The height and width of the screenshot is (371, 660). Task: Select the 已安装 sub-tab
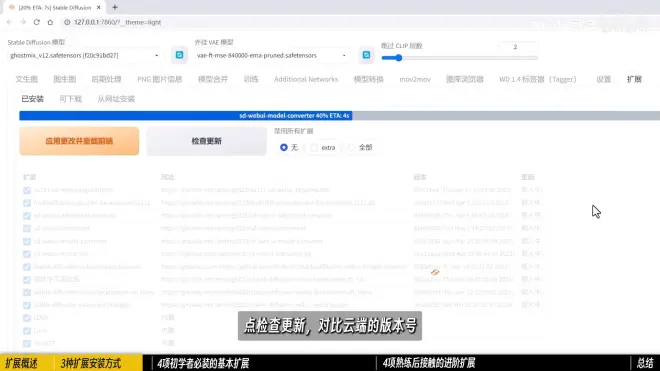[33, 99]
